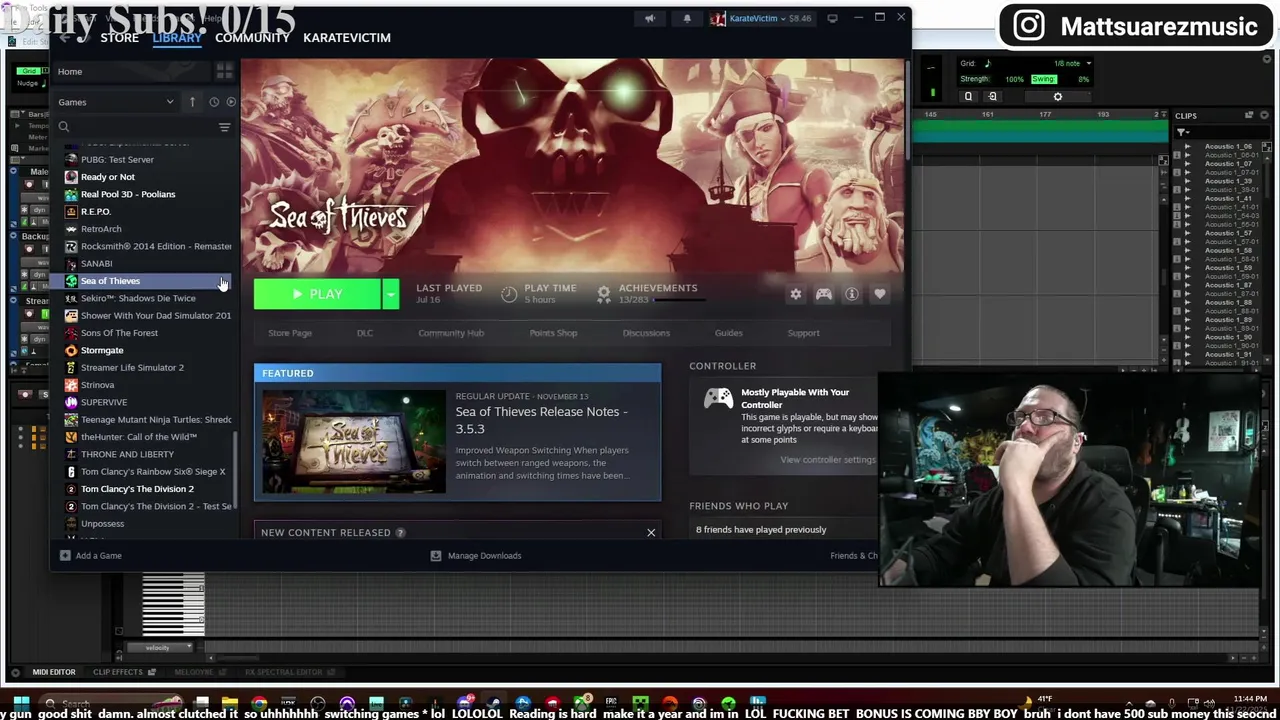Open Steam notifications bell
Viewport: 1280px width, 720px height.
[x=686, y=18]
